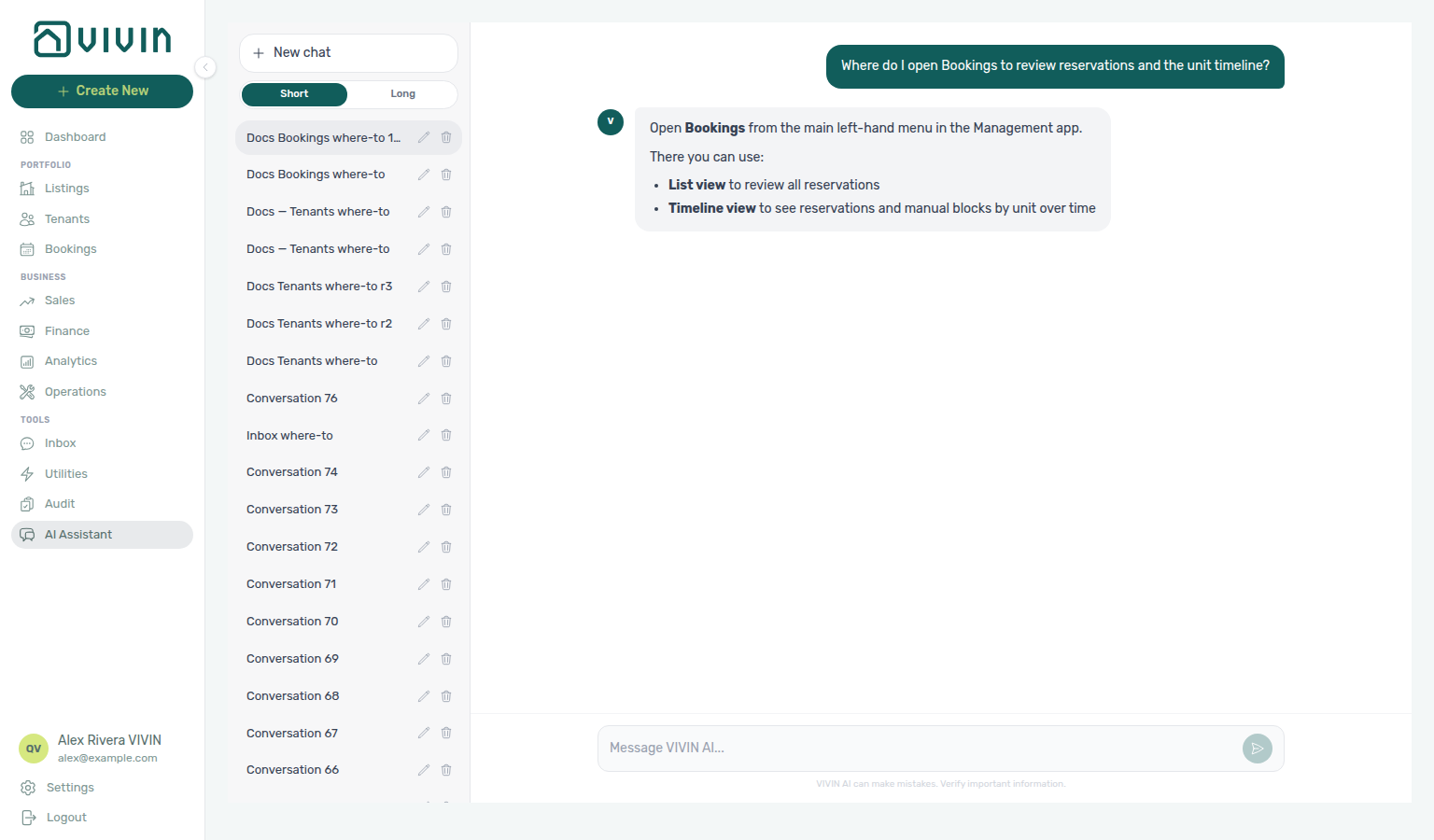The image size is (1434, 840).
Task: Rename the 'Docs Tenants where-to r3' chat
Action: point(424,287)
